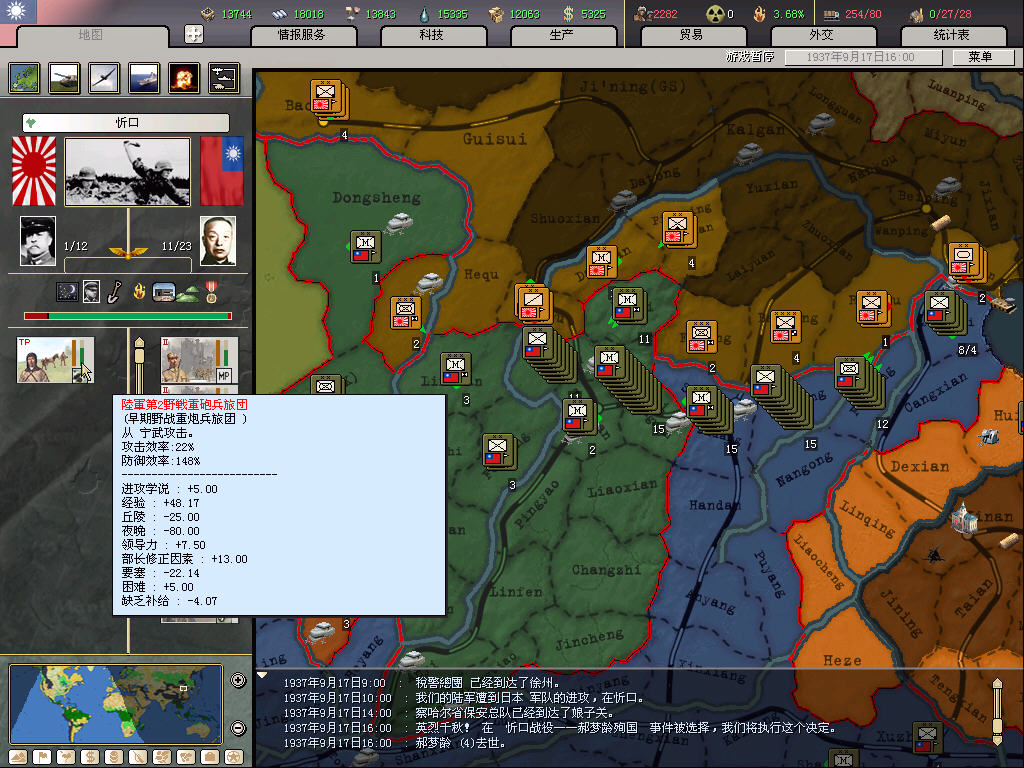
Task: Click the Republic of China flag in battle panel
Action: coord(222,171)
